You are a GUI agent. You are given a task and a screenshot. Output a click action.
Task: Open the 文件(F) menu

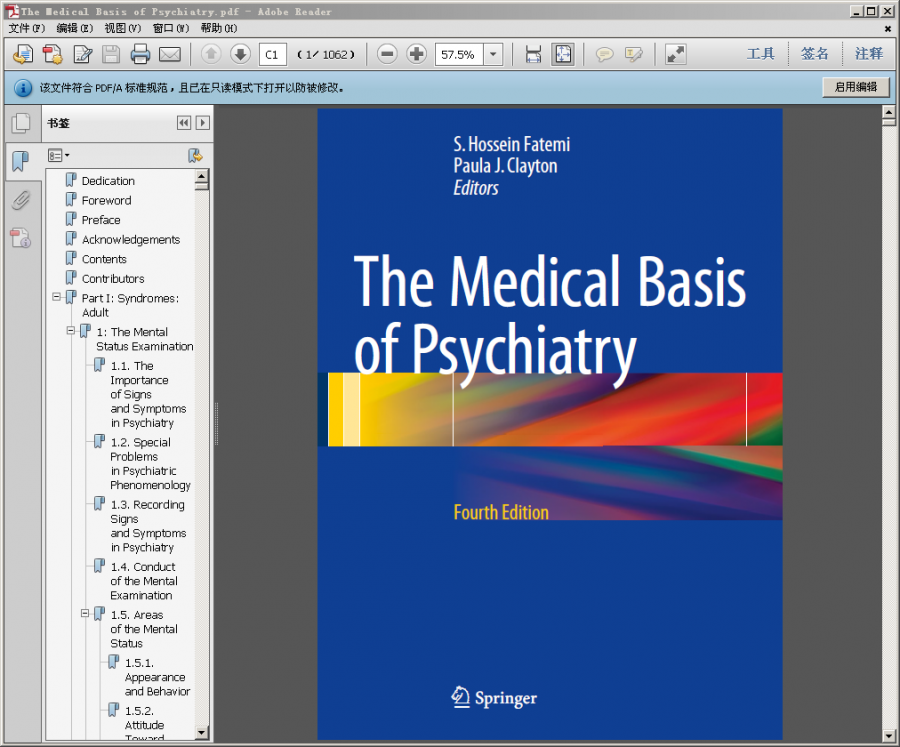(x=26, y=28)
